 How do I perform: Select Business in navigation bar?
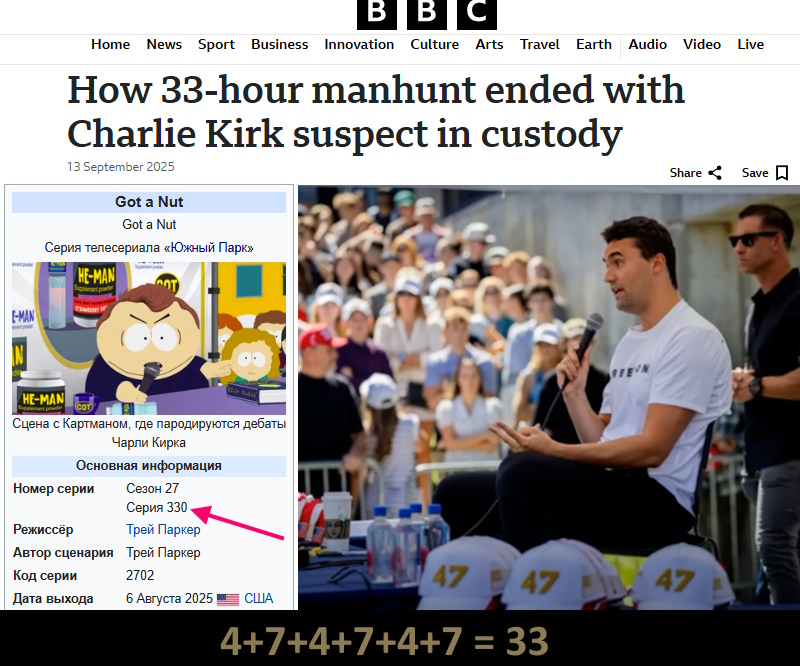280,44
